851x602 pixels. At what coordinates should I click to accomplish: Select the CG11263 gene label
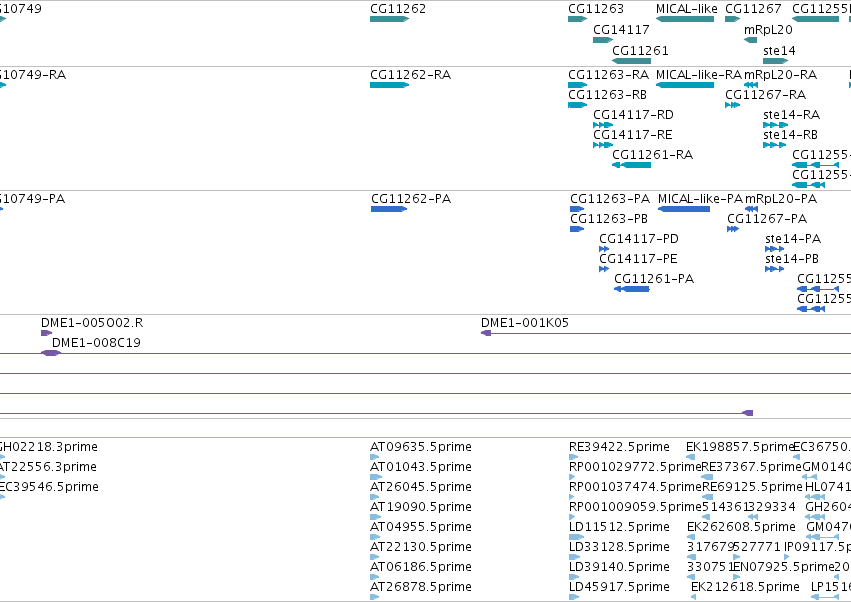[x=596, y=9]
